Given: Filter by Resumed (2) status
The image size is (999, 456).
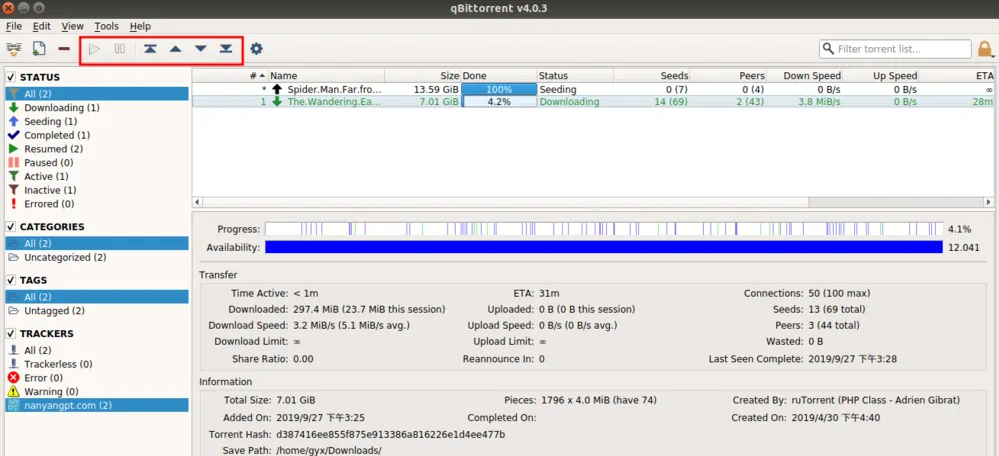Looking at the screenshot, I should point(97,149).
